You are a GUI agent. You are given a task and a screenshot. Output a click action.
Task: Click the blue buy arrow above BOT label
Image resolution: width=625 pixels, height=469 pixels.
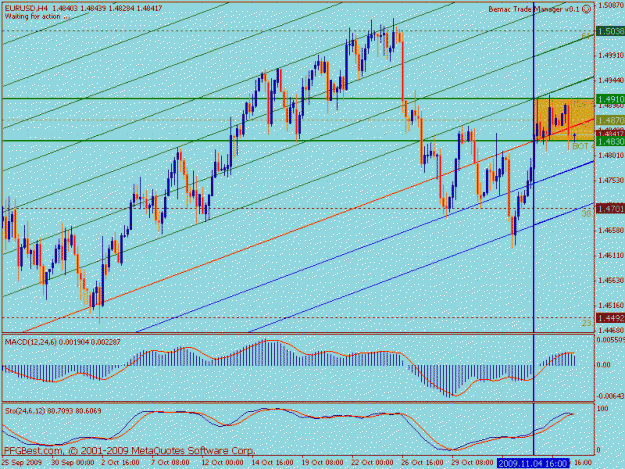point(574,137)
